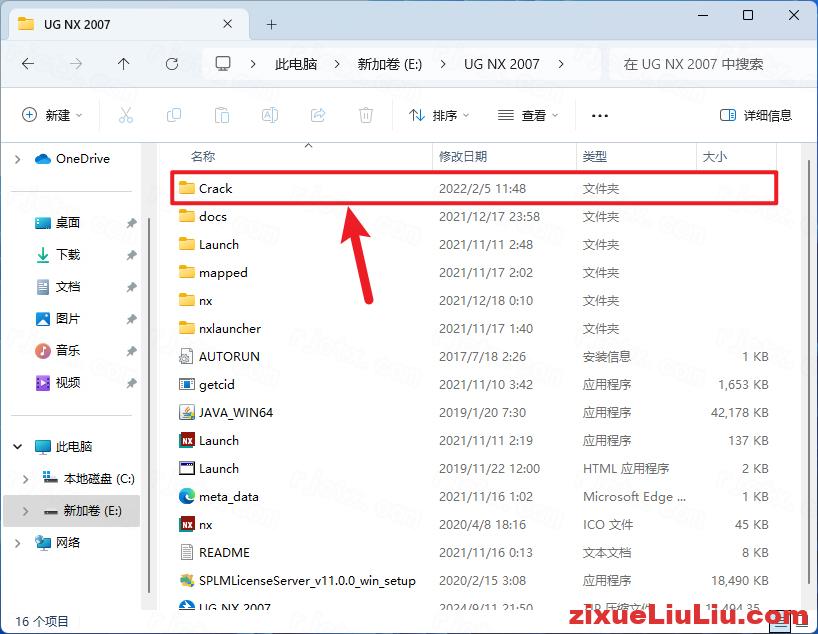Select the README text document
The image size is (818, 634).
click(474, 552)
